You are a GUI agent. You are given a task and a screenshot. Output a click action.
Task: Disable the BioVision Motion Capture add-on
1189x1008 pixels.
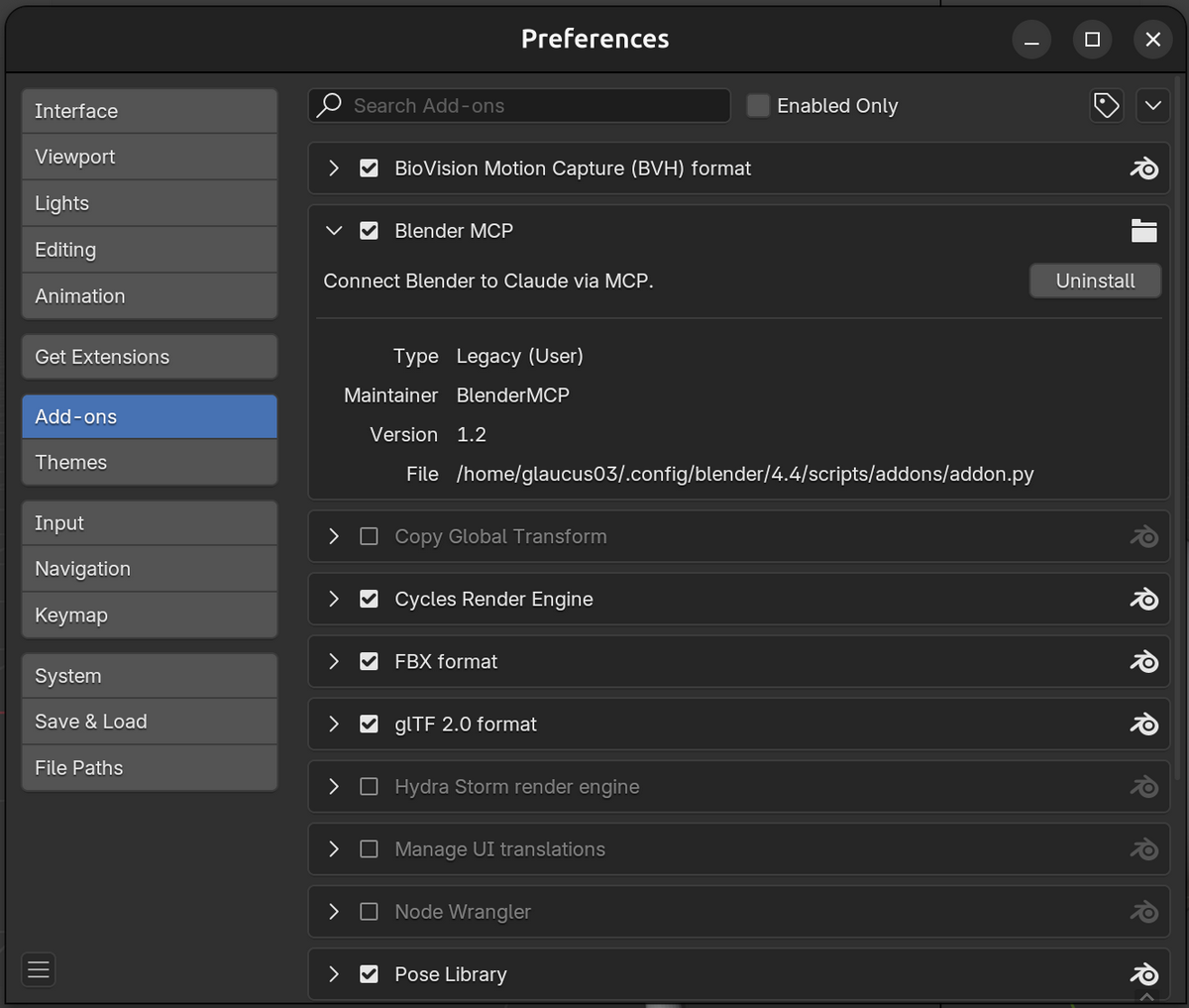(369, 168)
